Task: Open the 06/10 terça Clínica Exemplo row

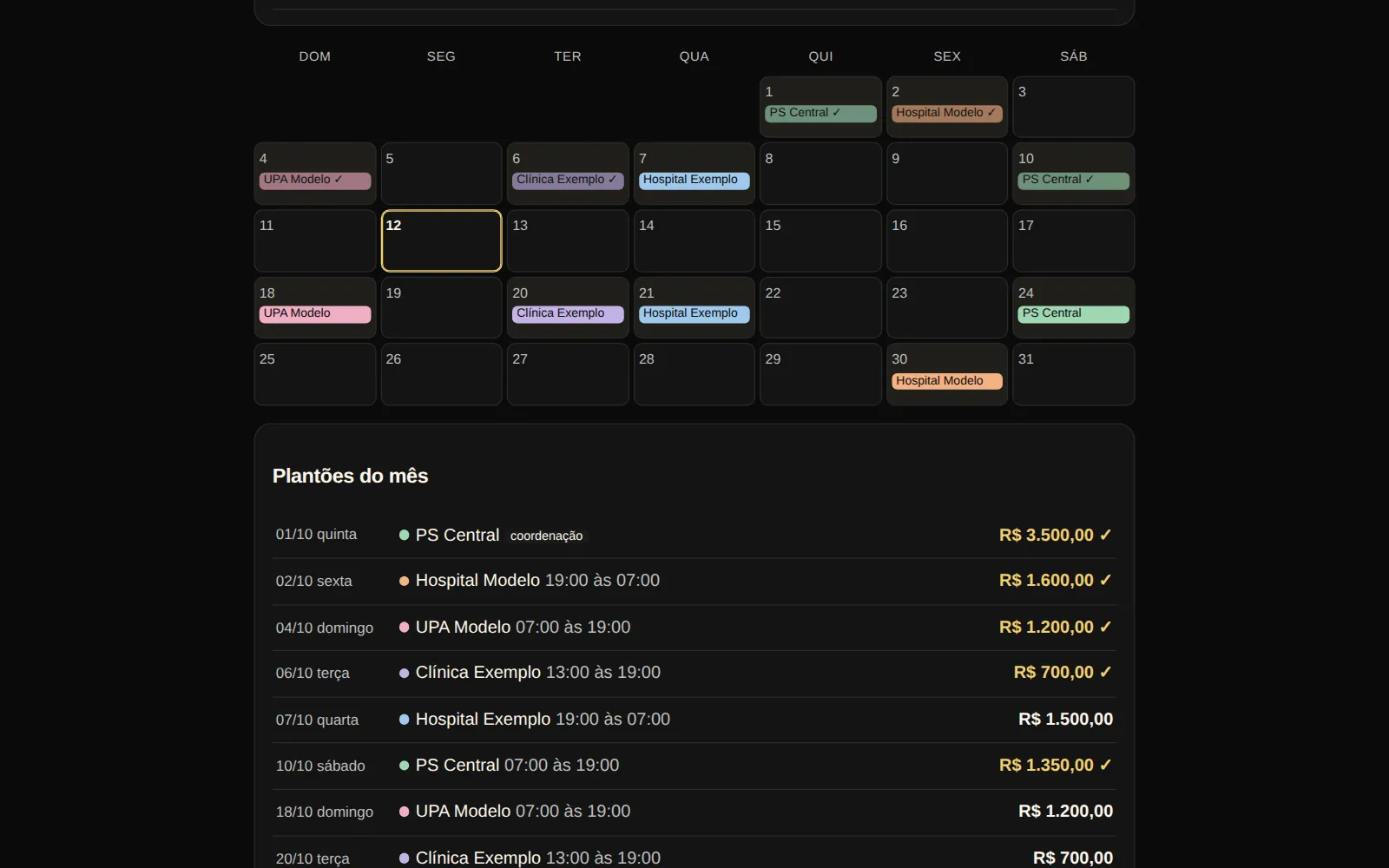Action: (694, 673)
